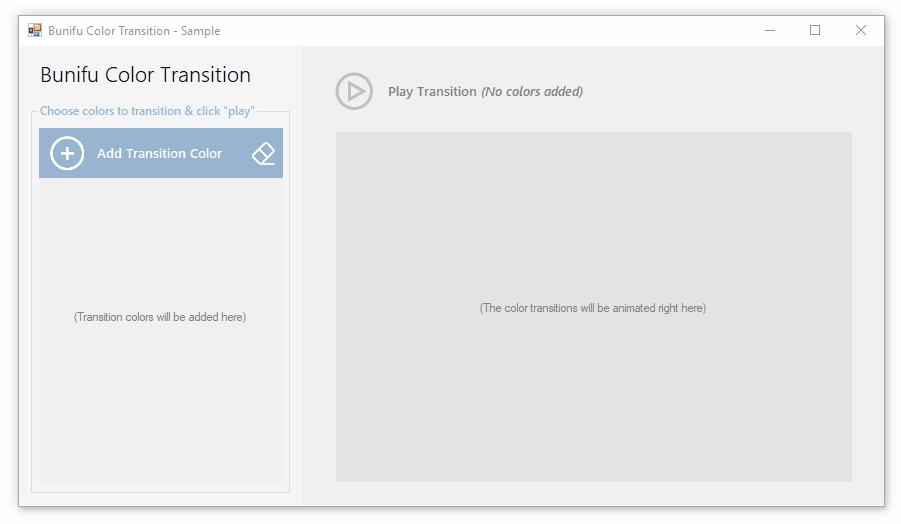Click empty title bar space left of minimize

(500, 31)
